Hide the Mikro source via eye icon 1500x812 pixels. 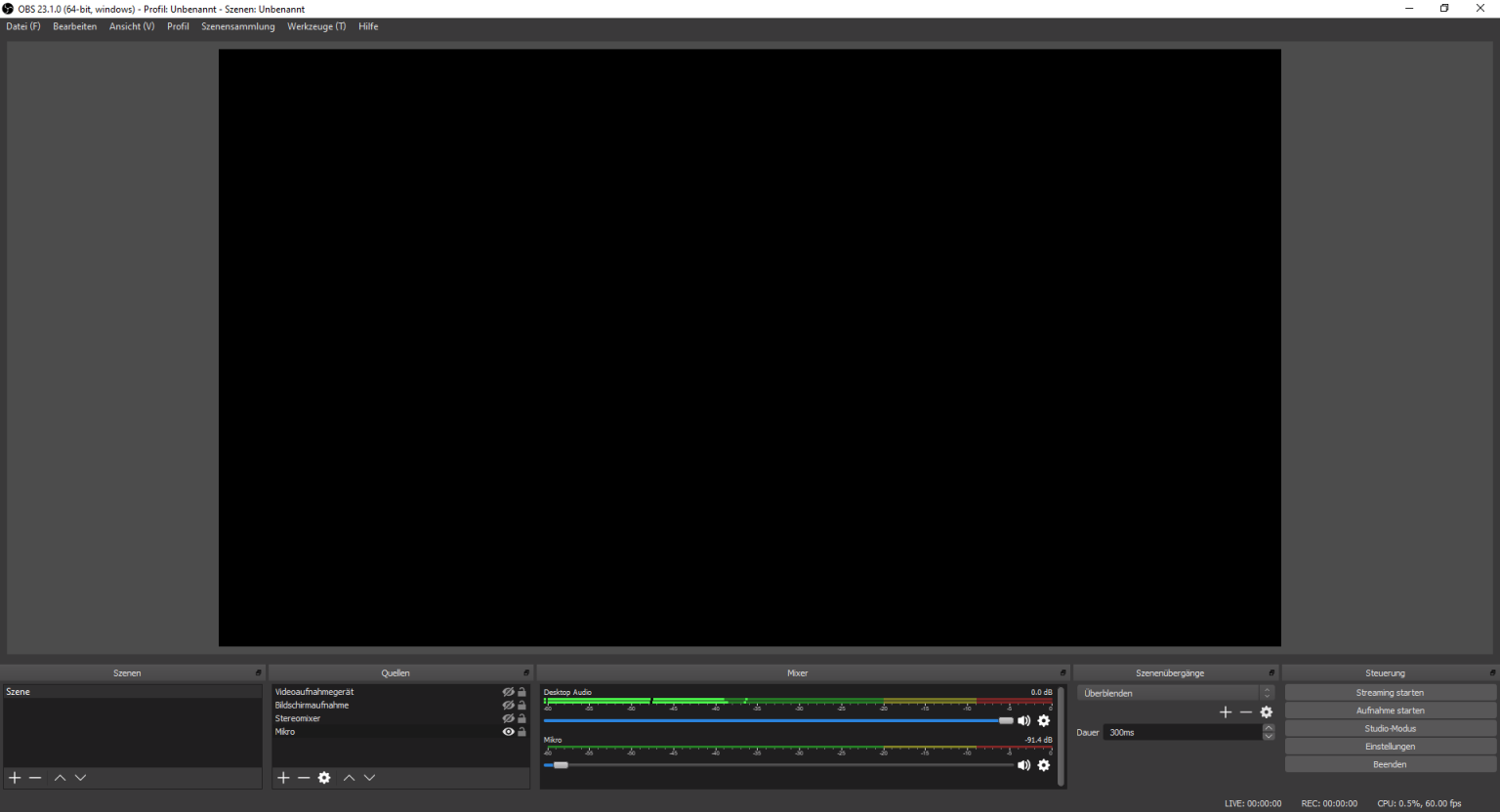pos(508,731)
